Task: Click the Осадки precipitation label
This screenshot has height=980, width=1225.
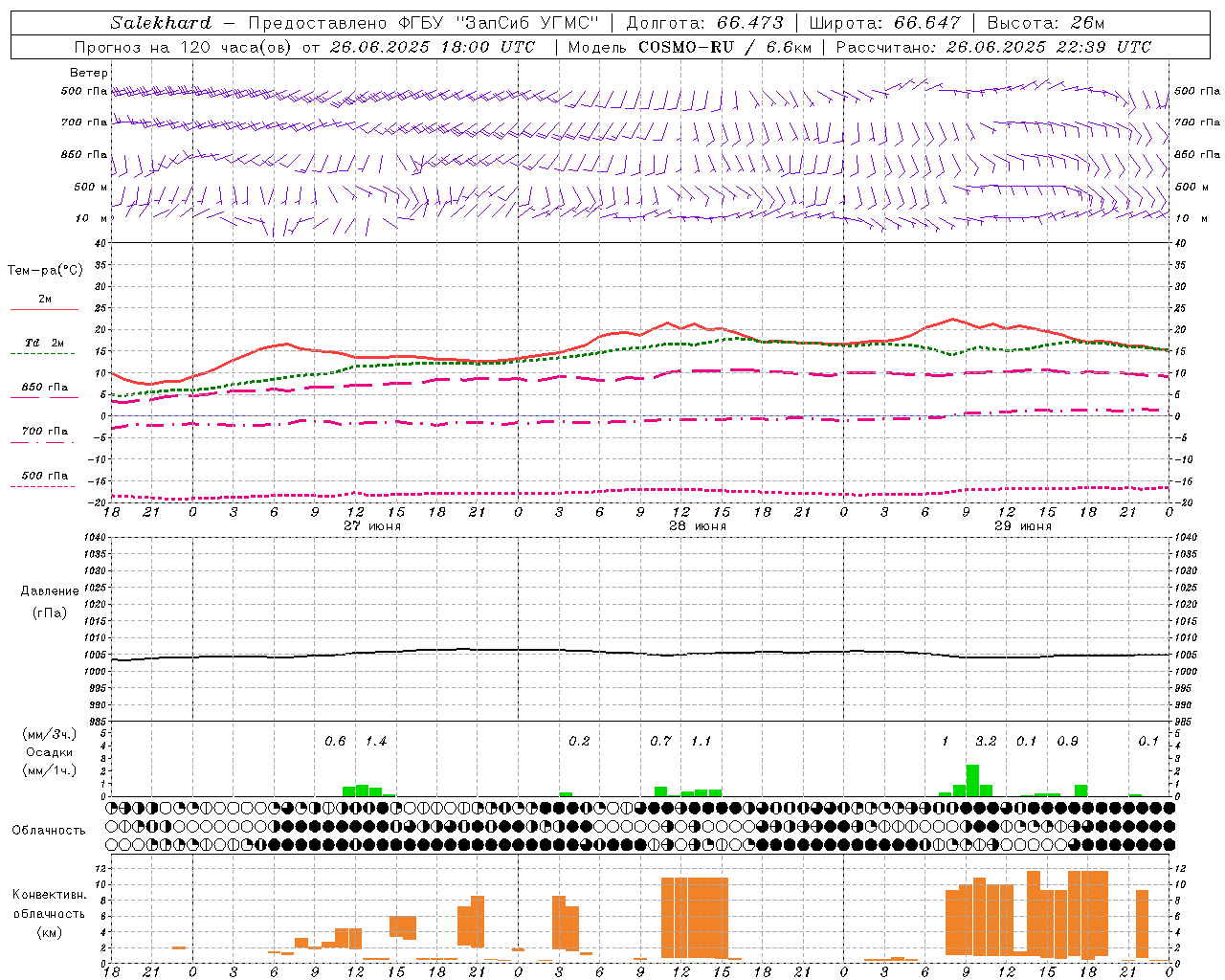Action: pyautogui.click(x=50, y=752)
